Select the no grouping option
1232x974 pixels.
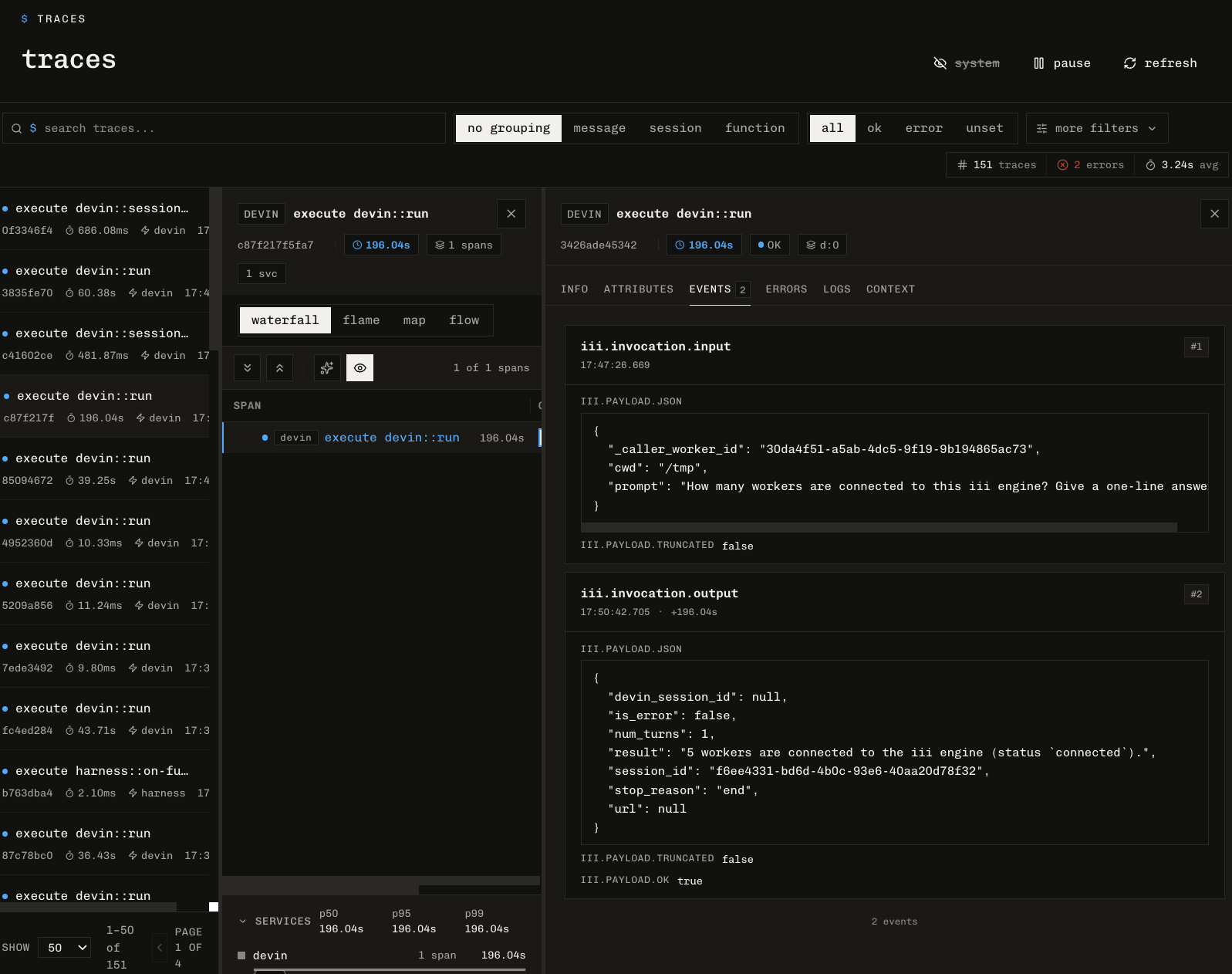tap(508, 128)
